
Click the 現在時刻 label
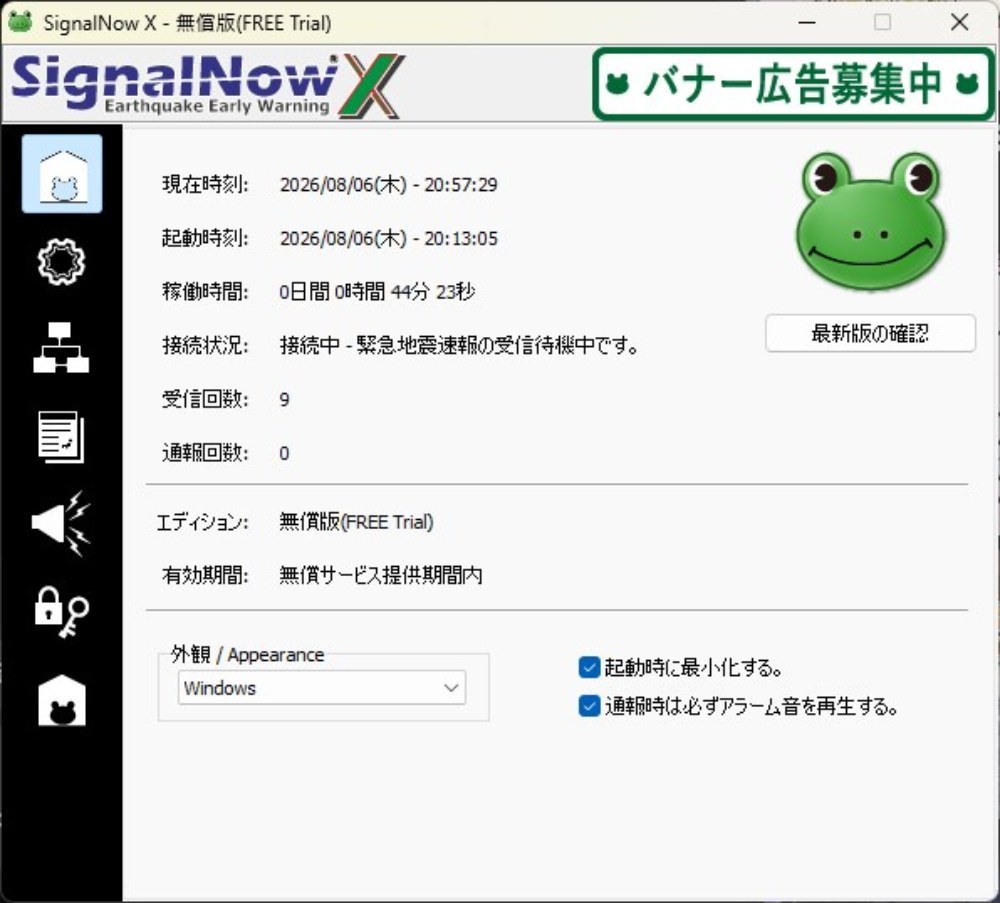tap(205, 185)
